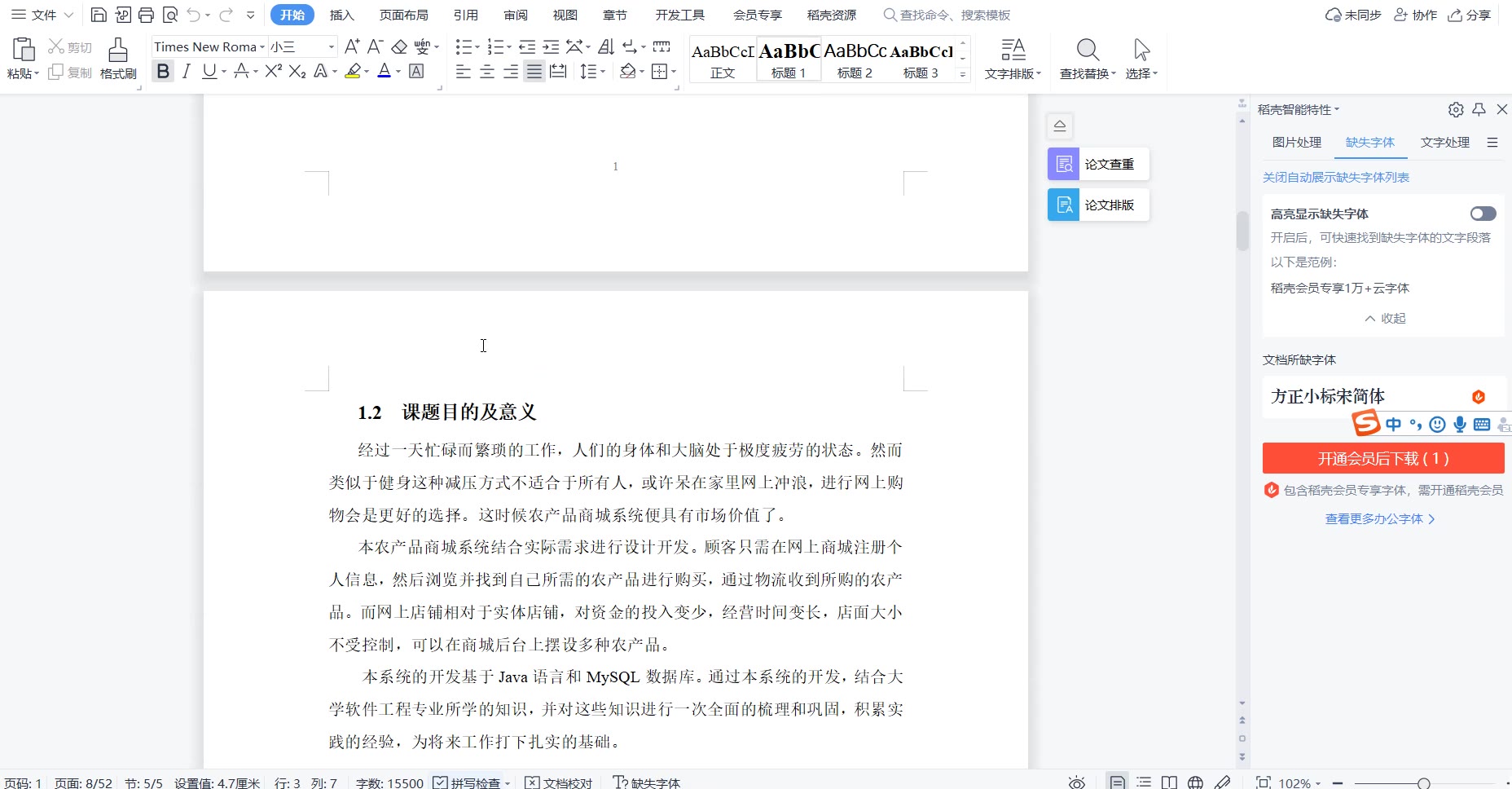Apply bold formatting with the B icon
This screenshot has height=789, width=1512.
[163, 72]
